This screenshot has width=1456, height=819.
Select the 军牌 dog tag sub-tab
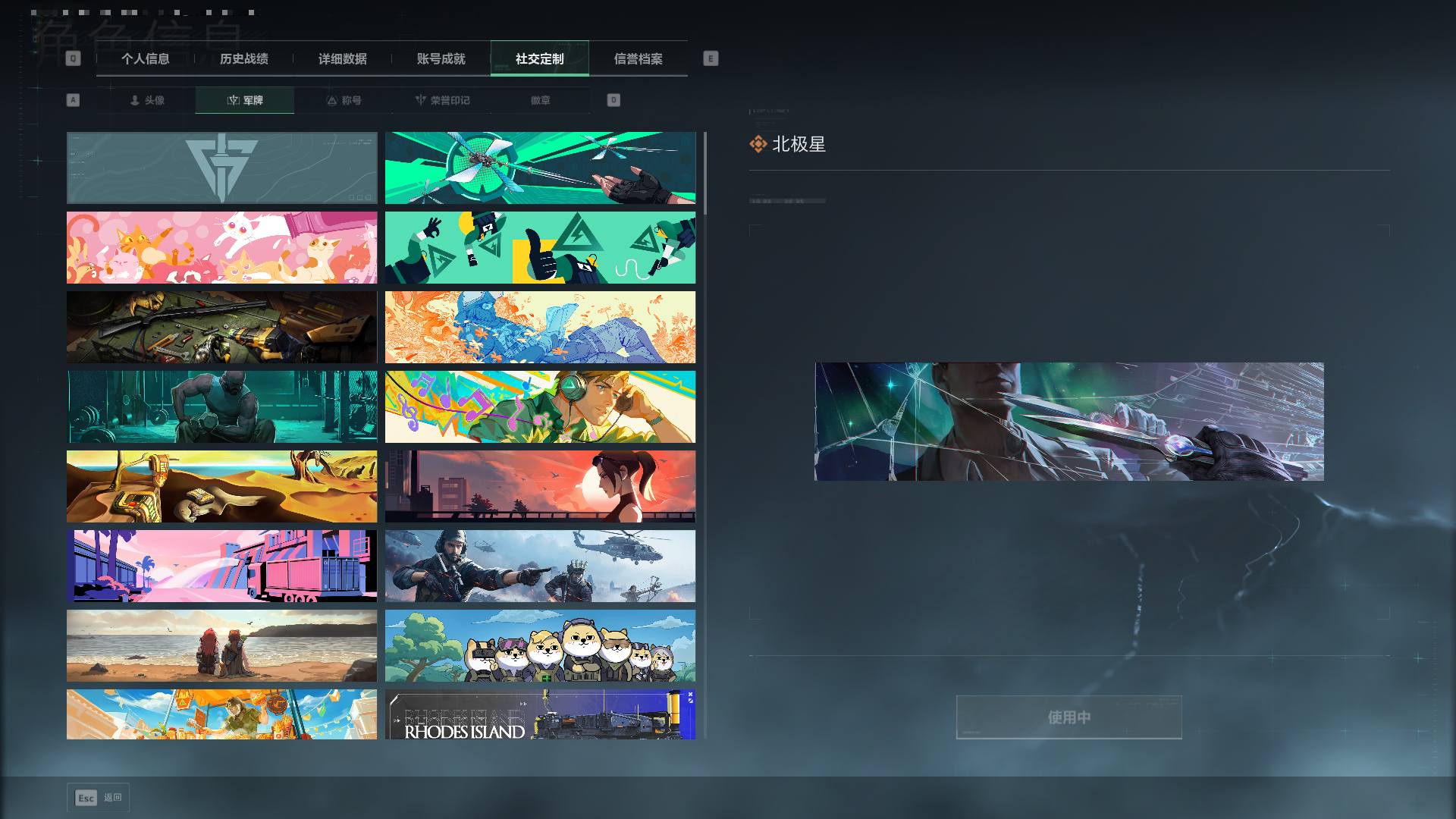pos(245,100)
